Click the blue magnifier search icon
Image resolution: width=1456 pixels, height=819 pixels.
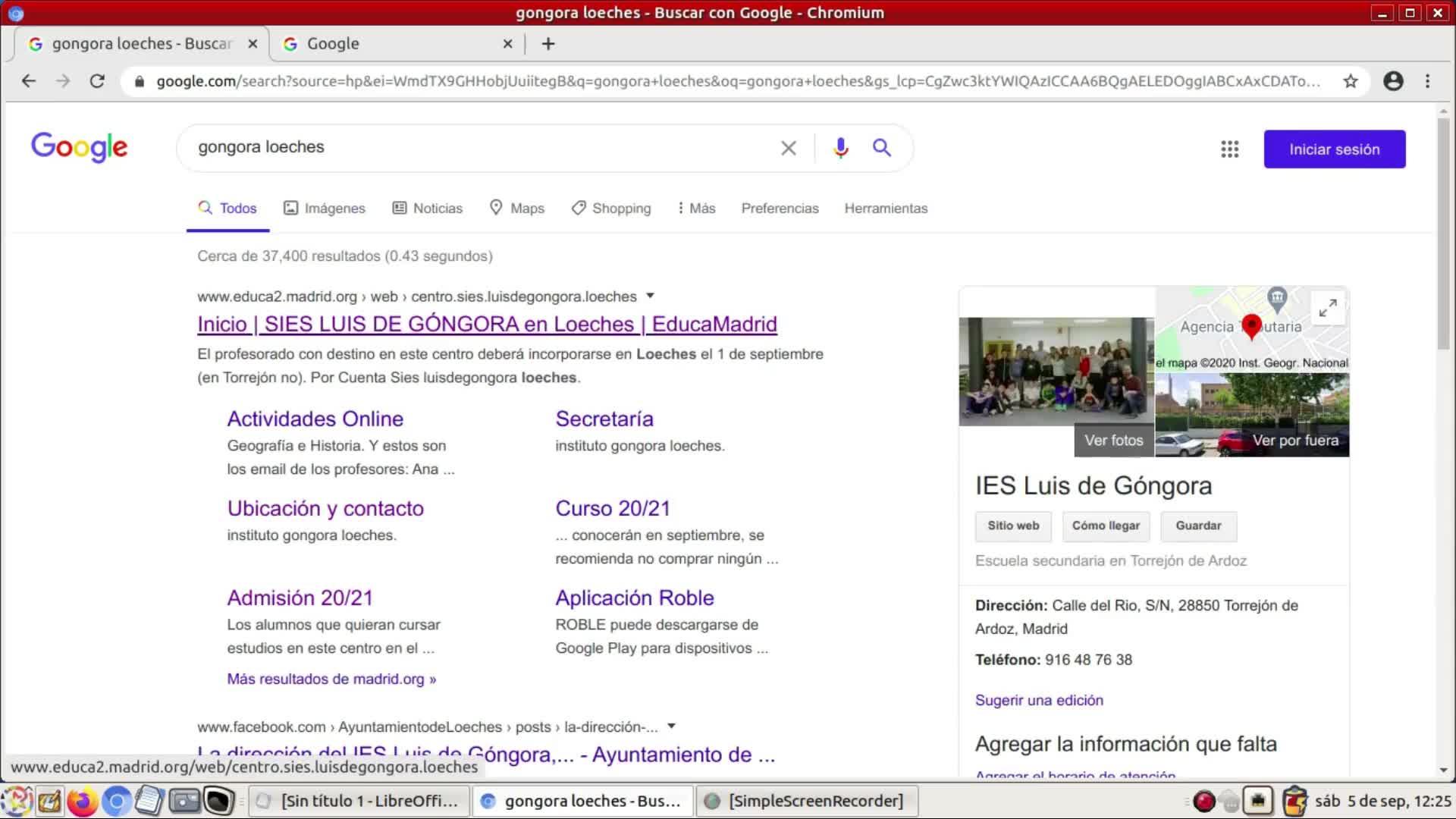pos(881,148)
